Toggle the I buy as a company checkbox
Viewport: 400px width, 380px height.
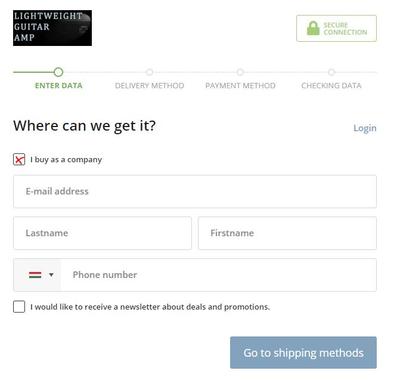[x=19, y=160]
